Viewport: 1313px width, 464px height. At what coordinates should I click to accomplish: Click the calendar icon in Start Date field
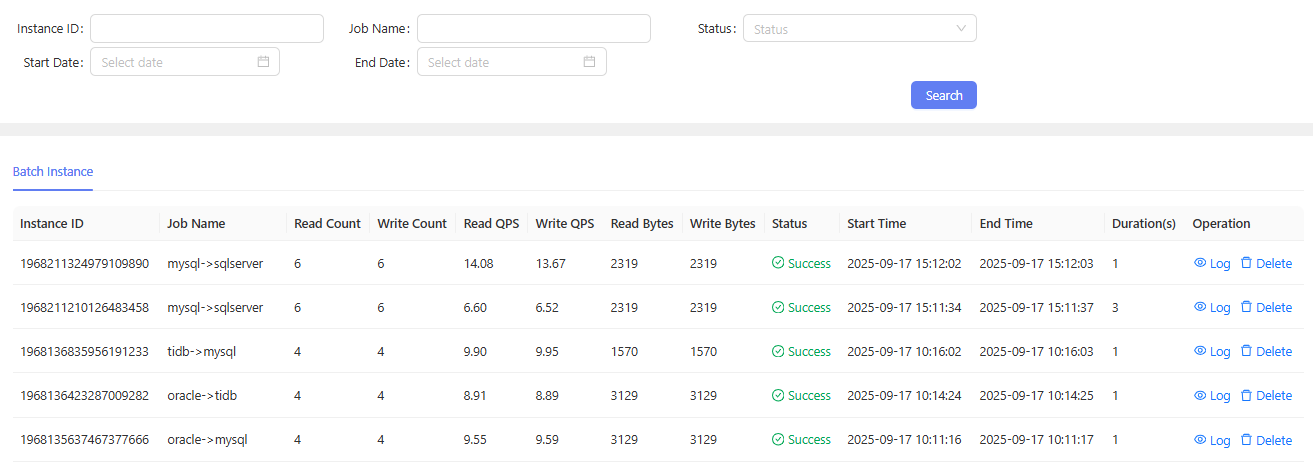tap(264, 62)
